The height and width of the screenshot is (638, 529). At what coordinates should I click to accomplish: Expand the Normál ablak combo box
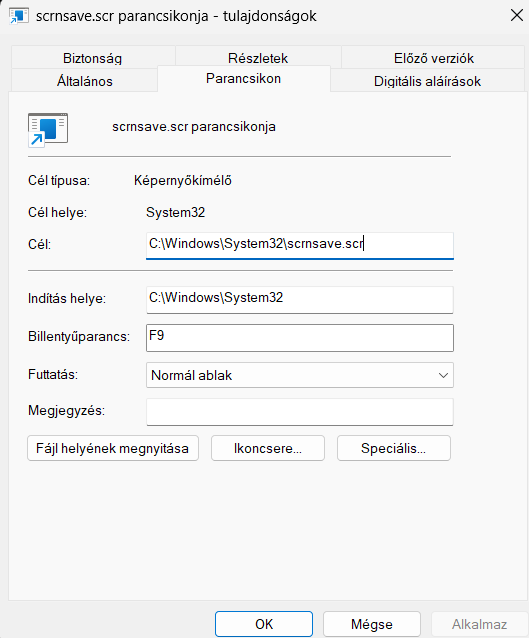(300, 375)
